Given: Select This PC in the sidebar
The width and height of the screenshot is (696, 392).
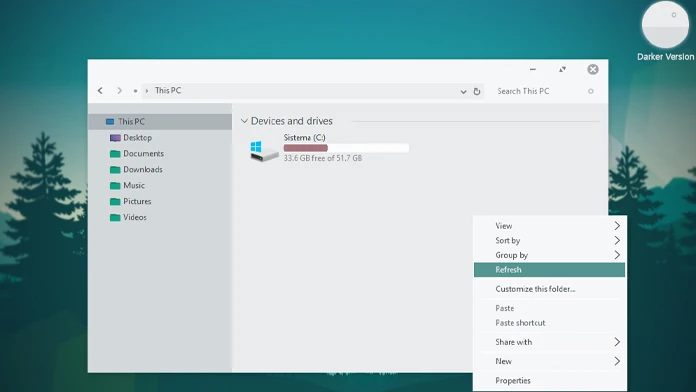Looking at the screenshot, I should (x=160, y=122).
